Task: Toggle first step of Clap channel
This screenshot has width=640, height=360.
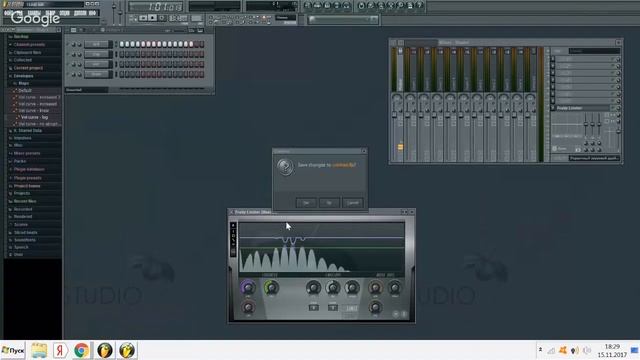Action: pyautogui.click(x=122, y=54)
